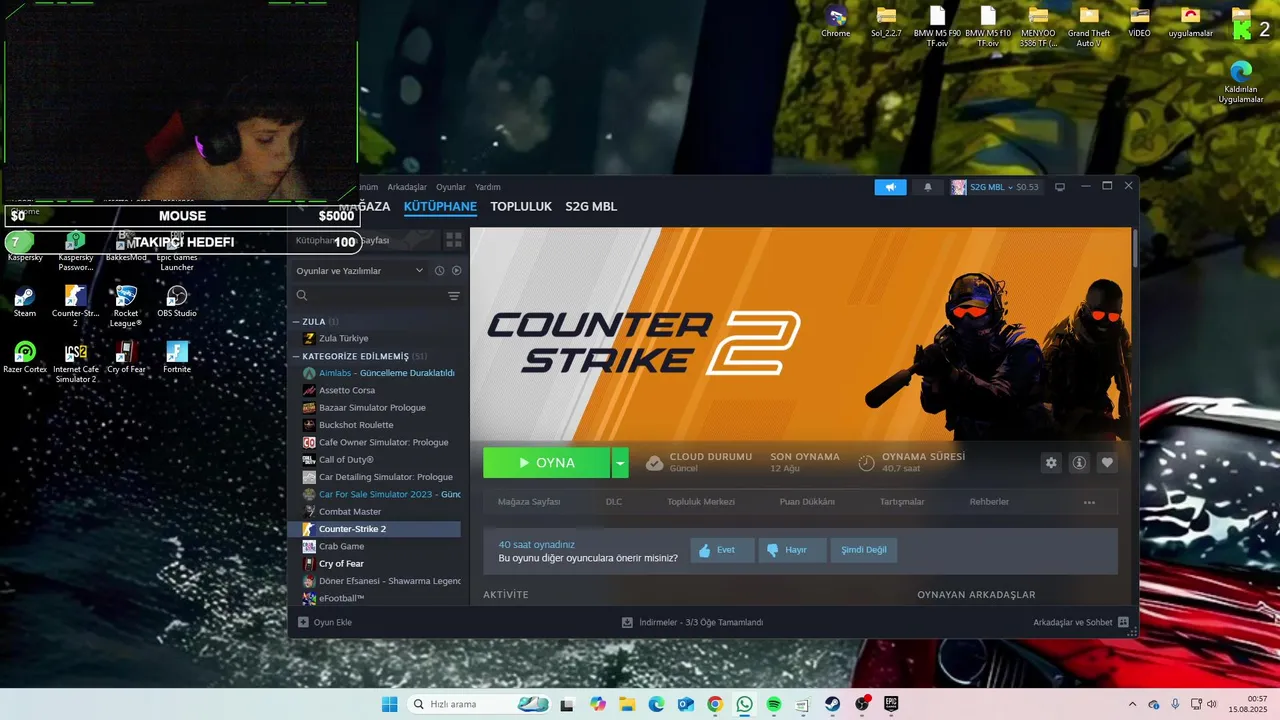Screen dimensions: 1280x720
Task: Open Oyunlar ve Yazılımlar dropdown
Action: (360, 271)
